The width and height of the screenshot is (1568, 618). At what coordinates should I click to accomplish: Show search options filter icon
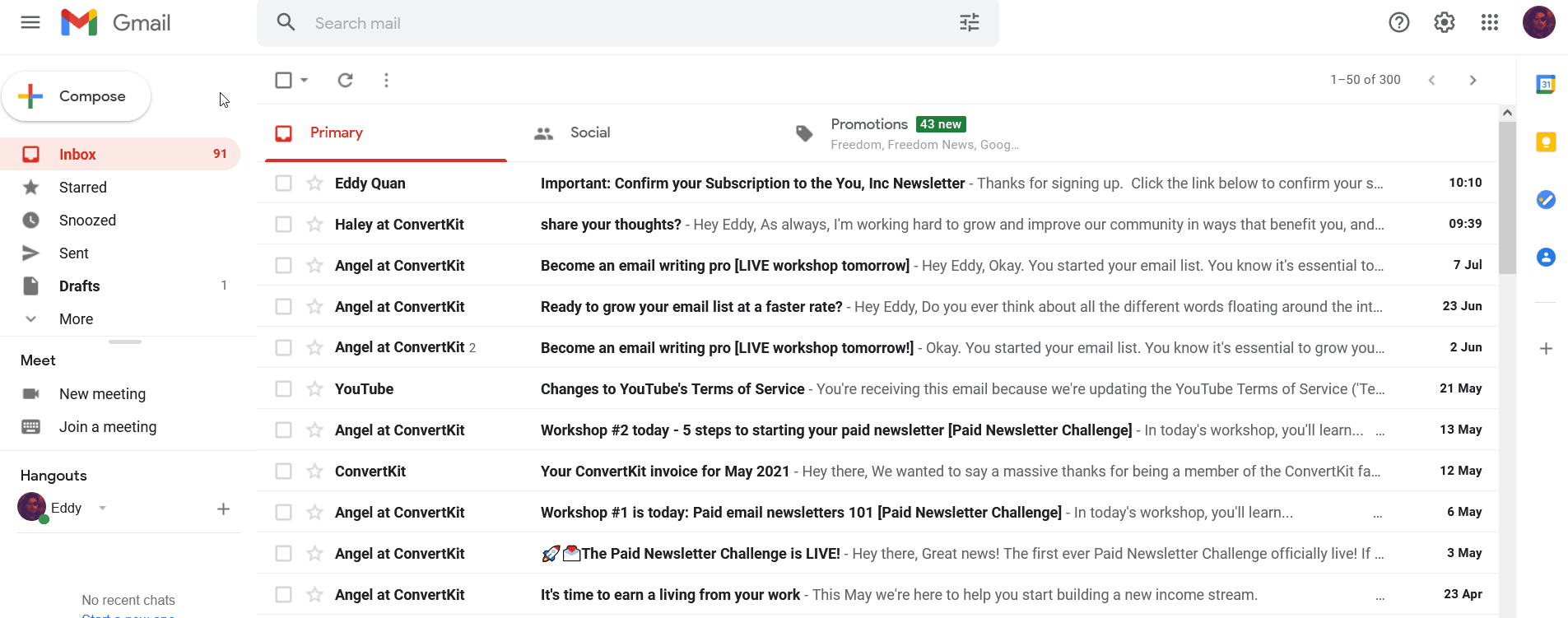coord(969,23)
